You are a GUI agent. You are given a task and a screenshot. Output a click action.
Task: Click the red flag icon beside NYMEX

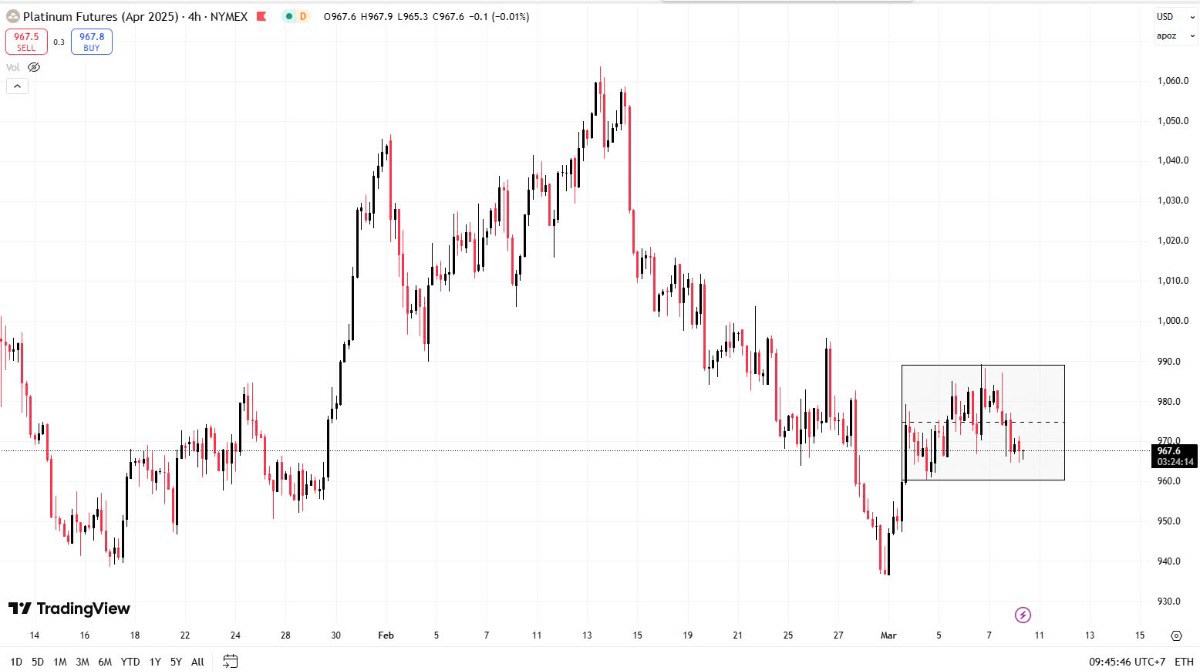point(262,17)
